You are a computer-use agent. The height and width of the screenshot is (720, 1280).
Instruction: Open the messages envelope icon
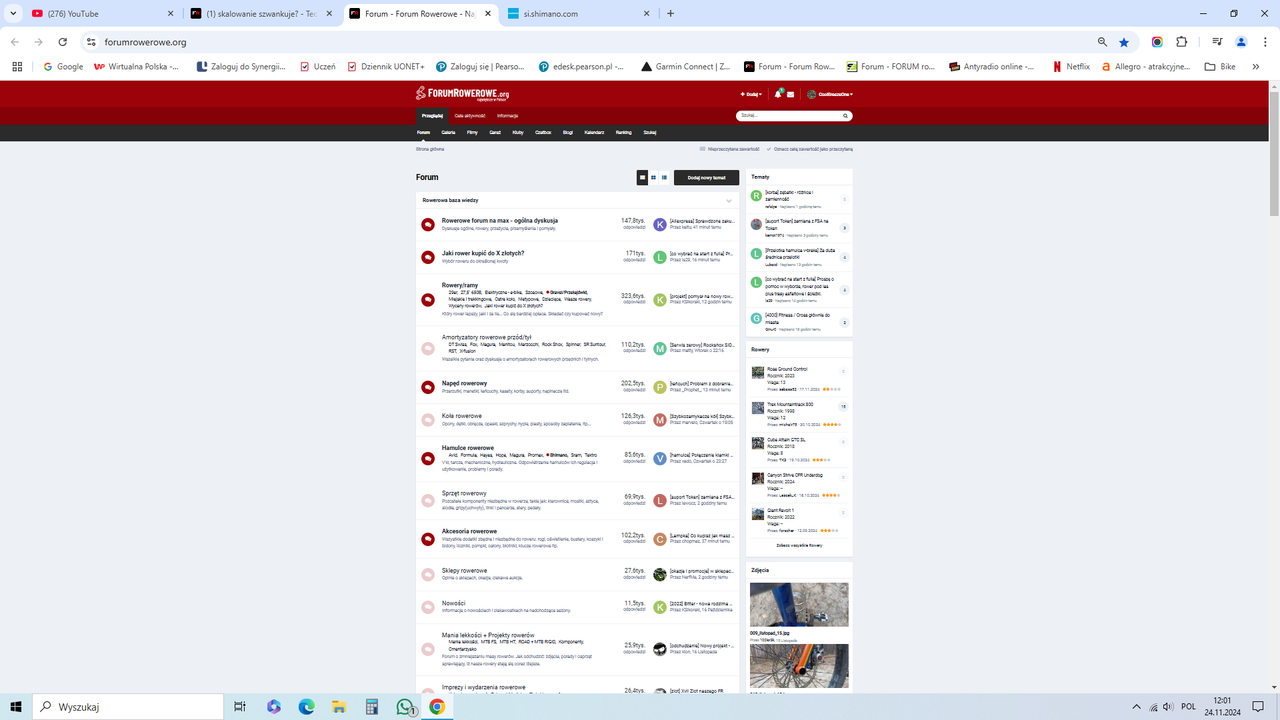pos(790,94)
